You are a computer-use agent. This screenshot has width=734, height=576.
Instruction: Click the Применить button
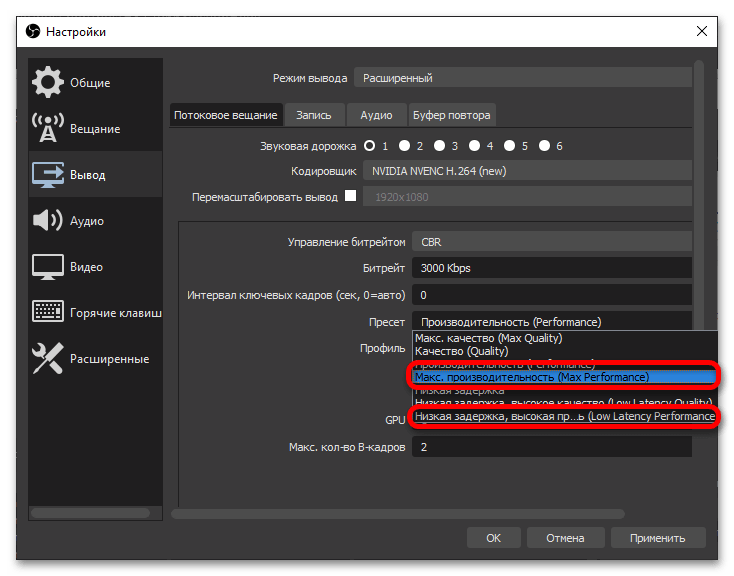tap(658, 538)
